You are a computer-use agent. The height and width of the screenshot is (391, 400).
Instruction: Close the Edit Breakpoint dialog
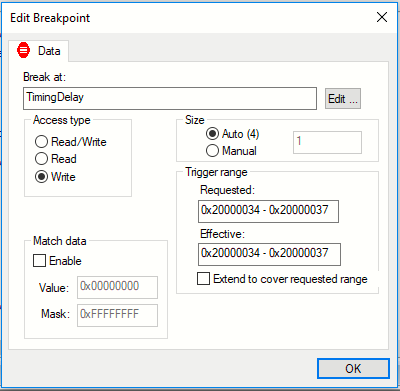[x=382, y=17]
